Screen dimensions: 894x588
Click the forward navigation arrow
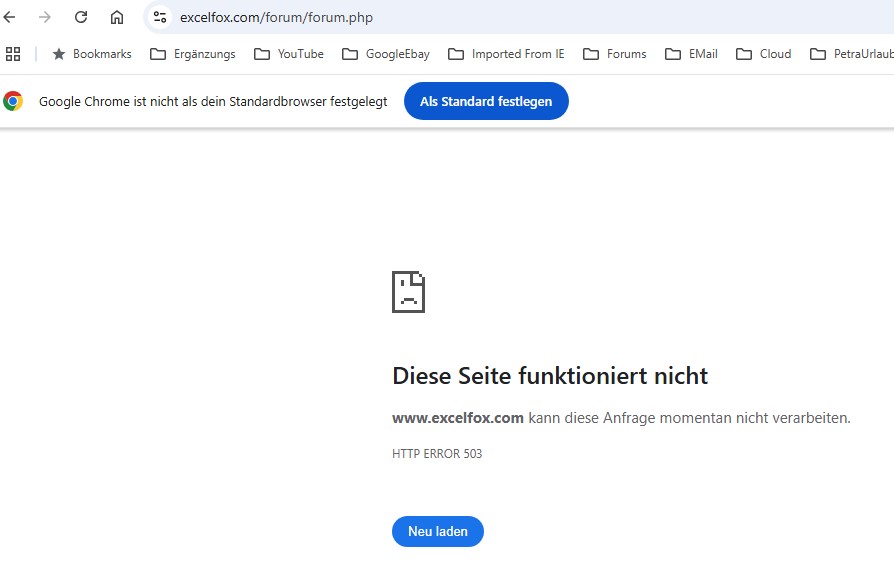(x=44, y=17)
